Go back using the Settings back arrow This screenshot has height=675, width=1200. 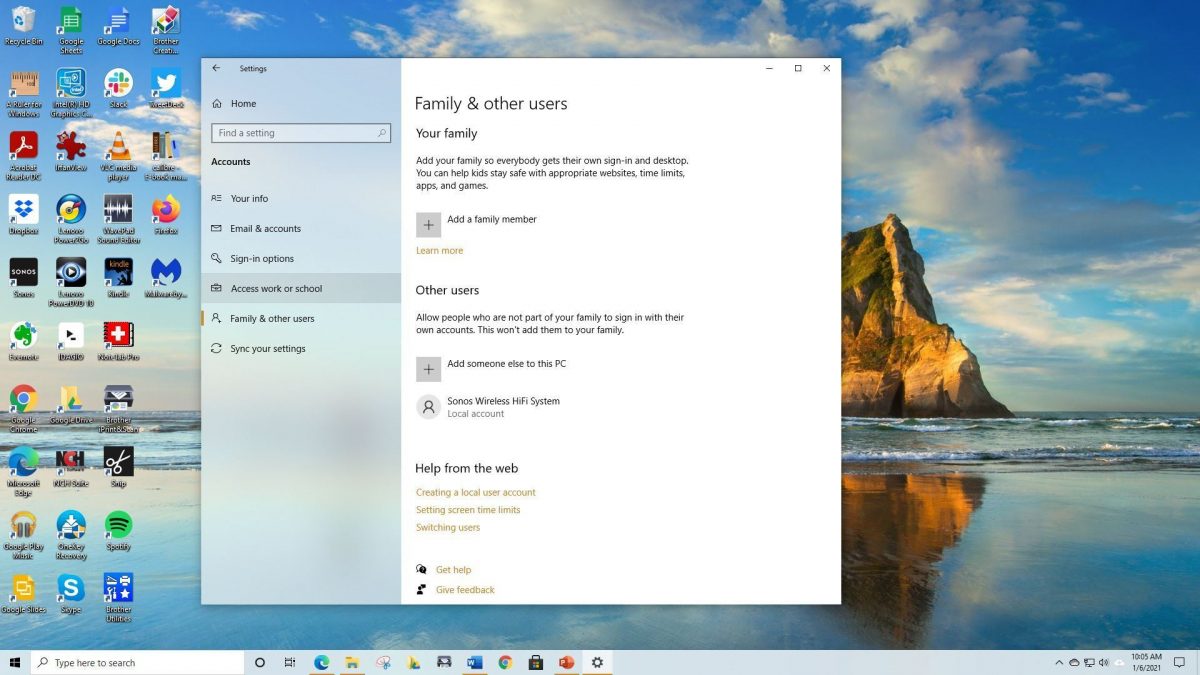coord(216,69)
